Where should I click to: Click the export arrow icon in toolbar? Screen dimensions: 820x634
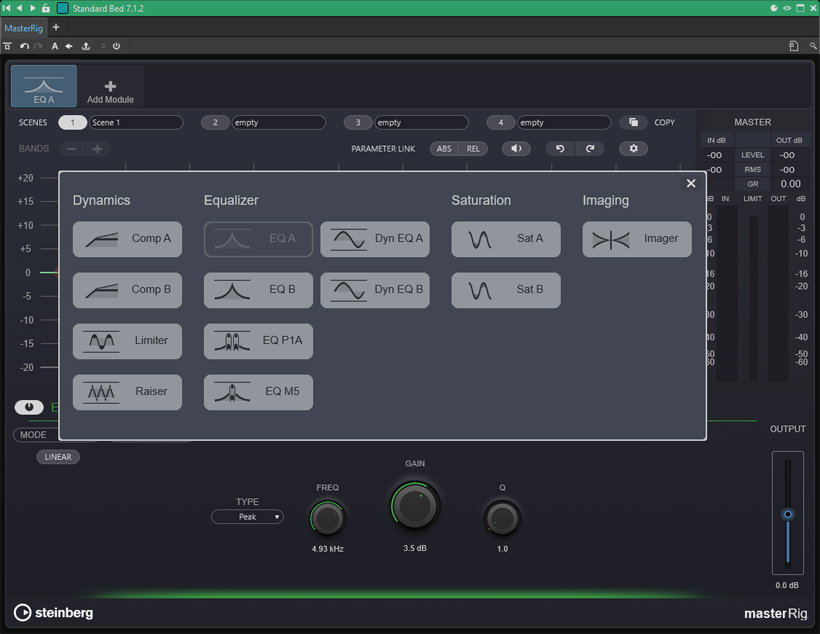(86, 46)
